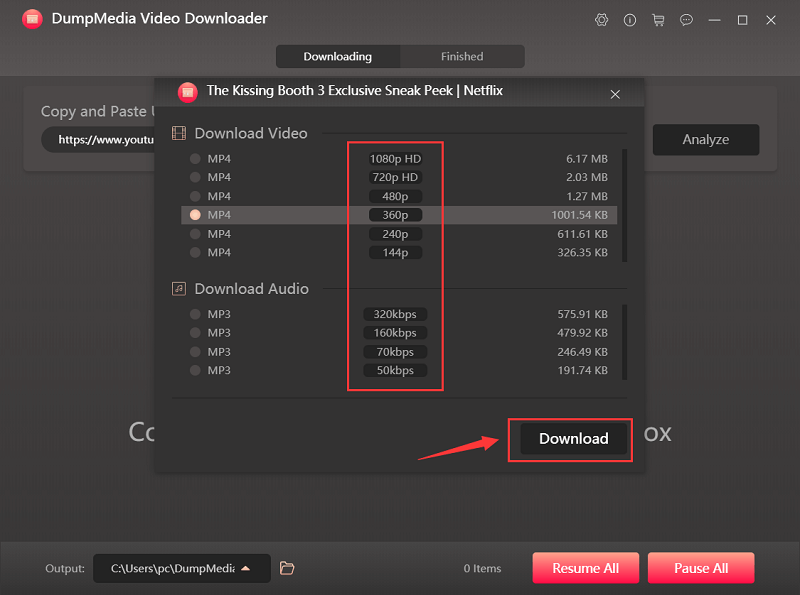This screenshot has height=595, width=800.
Task: Click the 246.49 KB file size
Action: tap(583, 352)
